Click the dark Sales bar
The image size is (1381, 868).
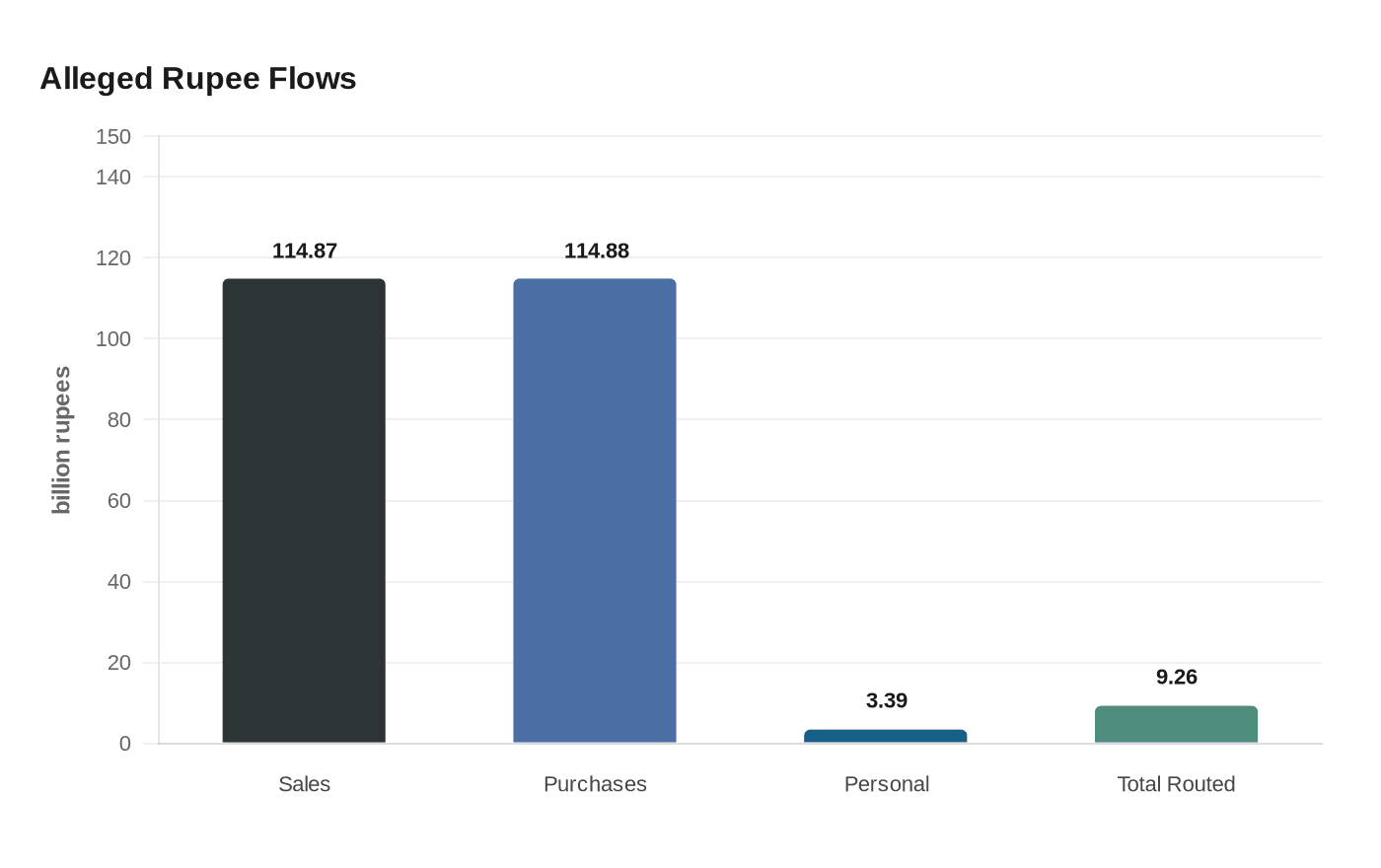[x=304, y=511]
